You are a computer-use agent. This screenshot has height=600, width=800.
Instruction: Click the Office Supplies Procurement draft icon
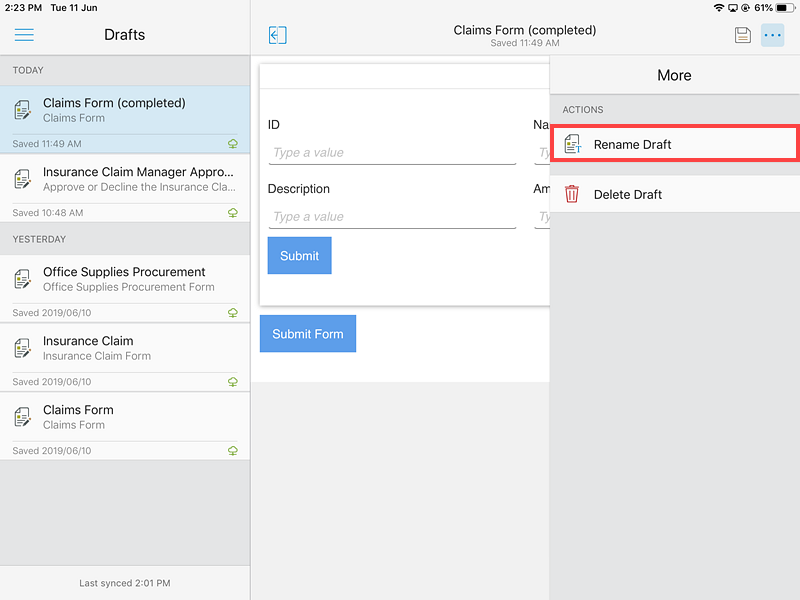[x=22, y=279]
